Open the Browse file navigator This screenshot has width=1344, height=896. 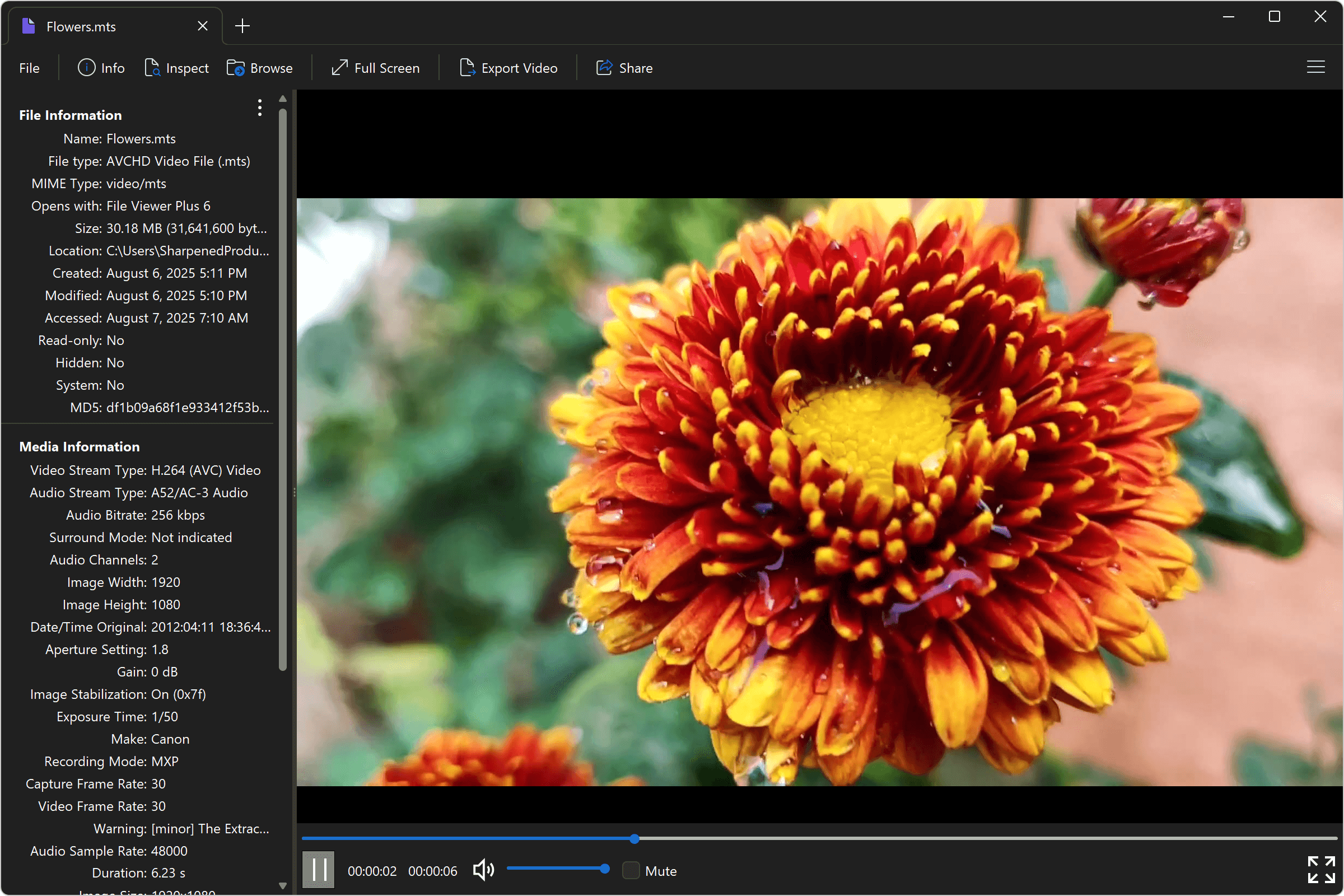coord(260,67)
